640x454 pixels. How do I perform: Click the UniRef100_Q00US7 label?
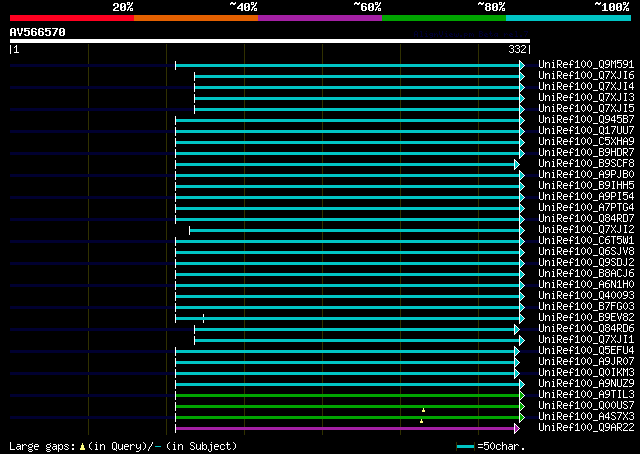click(586, 405)
